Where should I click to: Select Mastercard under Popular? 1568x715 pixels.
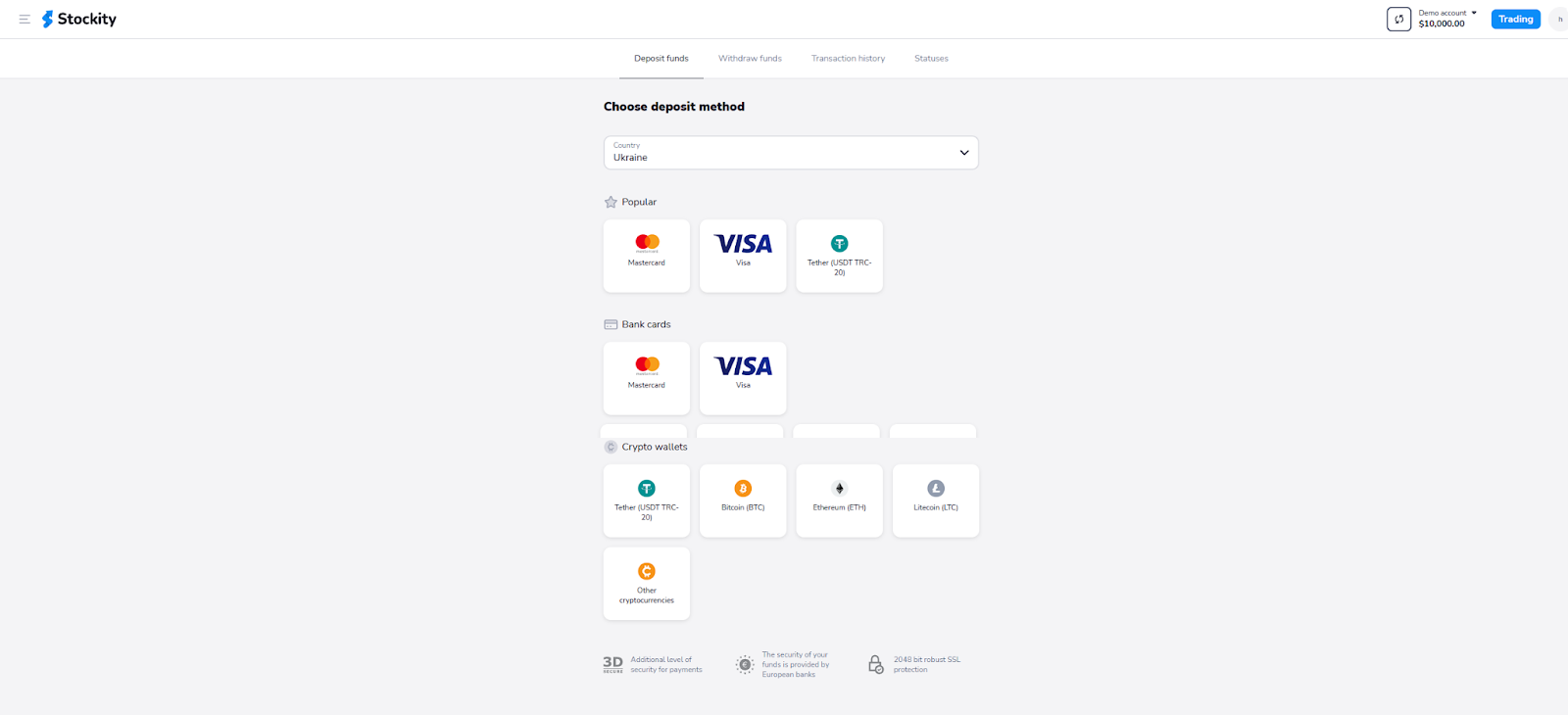tap(647, 256)
